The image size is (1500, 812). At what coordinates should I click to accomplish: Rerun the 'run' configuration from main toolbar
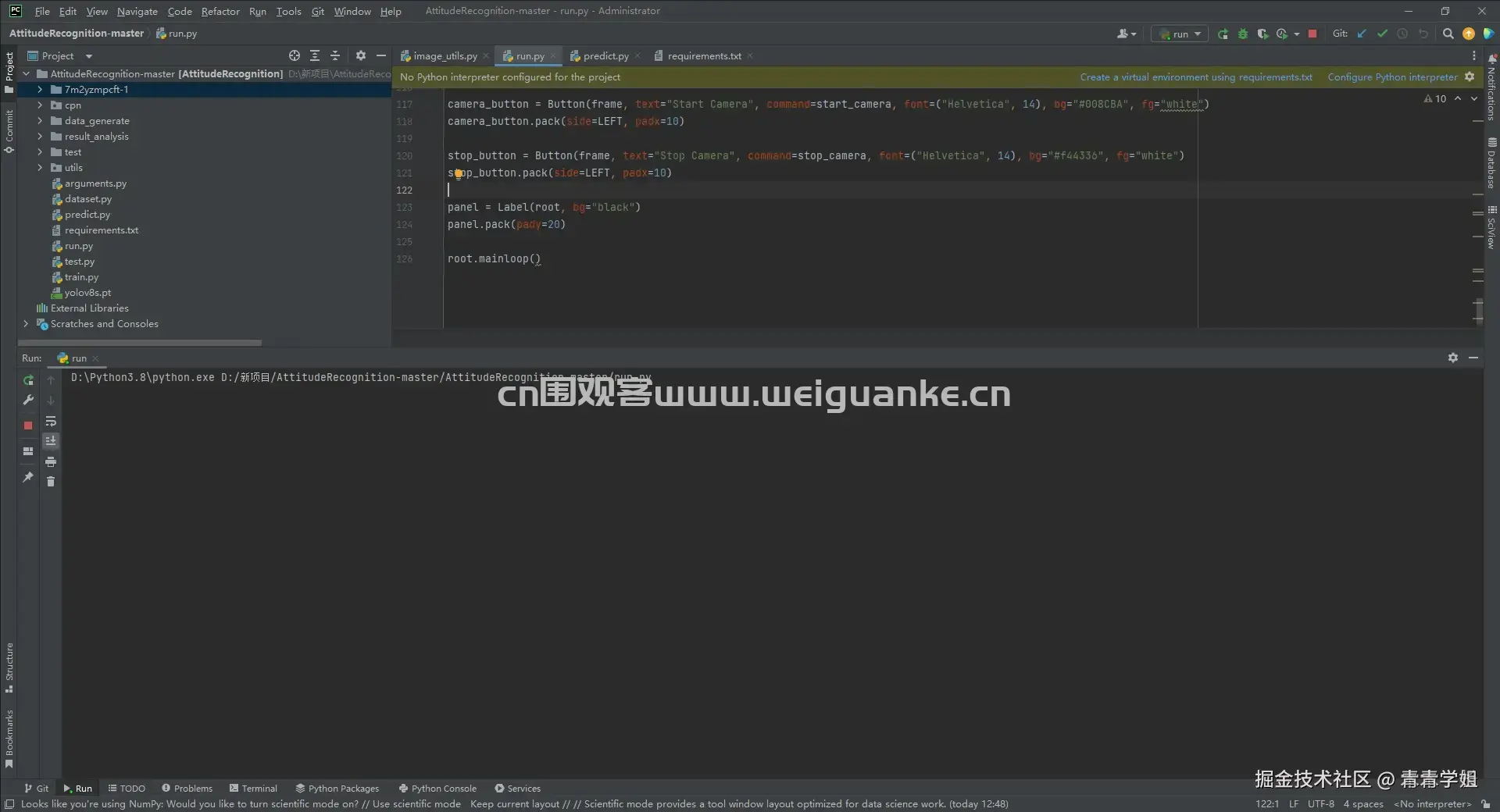click(x=1223, y=34)
